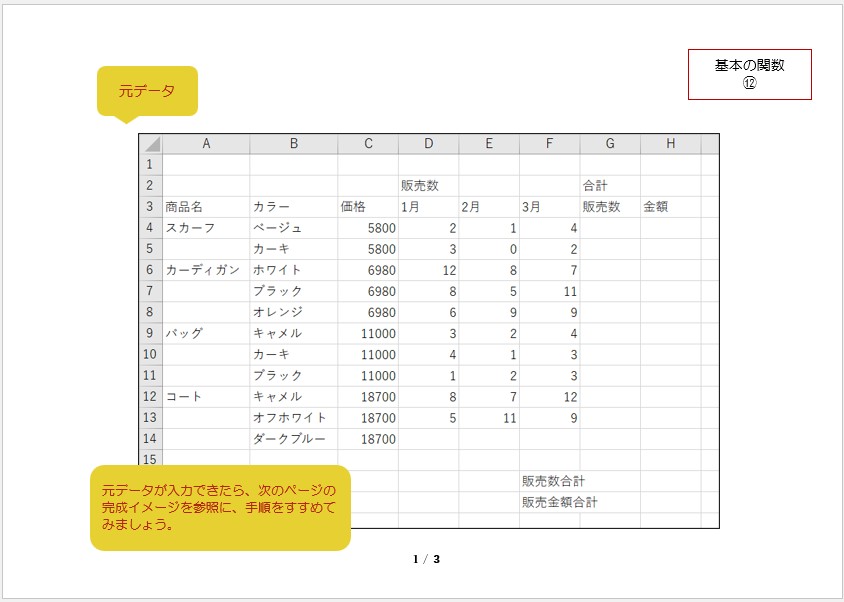The width and height of the screenshot is (844, 602).
Task: Click the 販売金額合計 label cell
Action: [x=560, y=502]
